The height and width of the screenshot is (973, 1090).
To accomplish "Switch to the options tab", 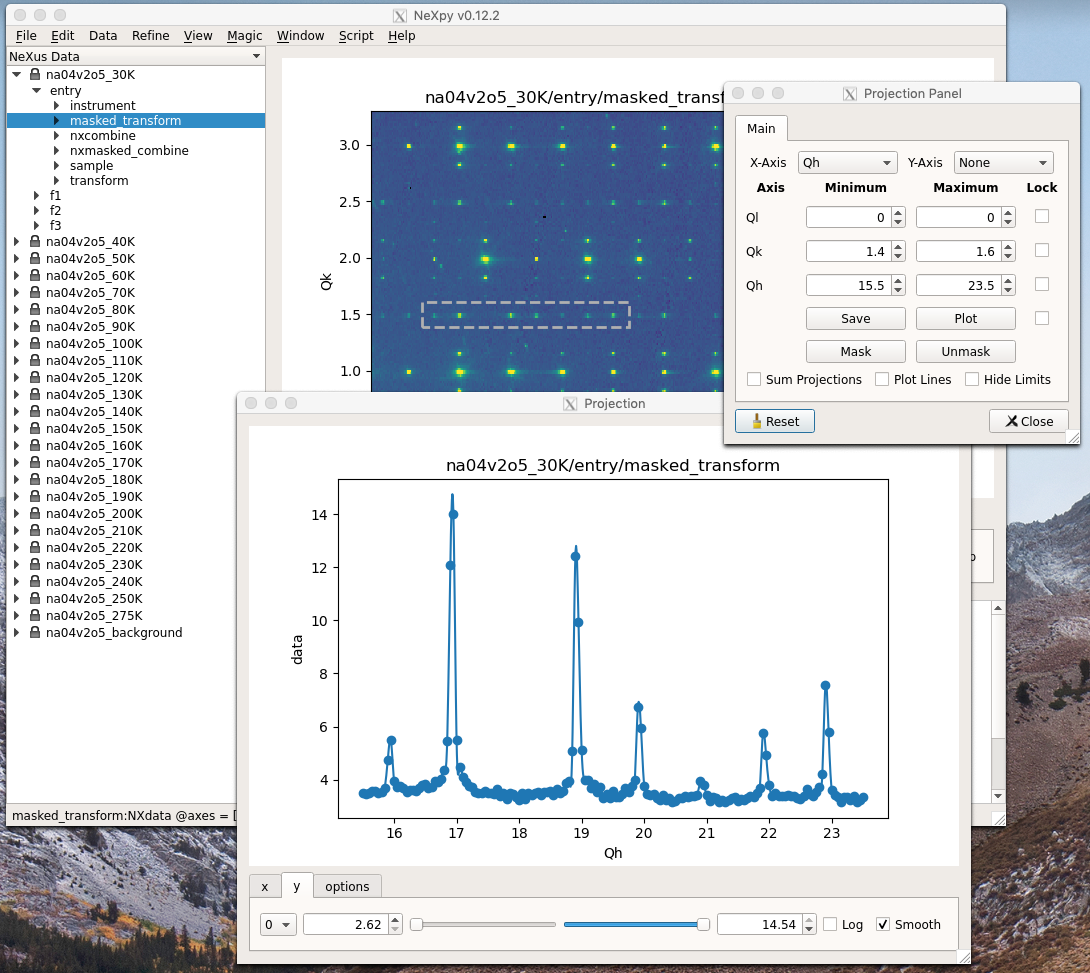I will [347, 887].
